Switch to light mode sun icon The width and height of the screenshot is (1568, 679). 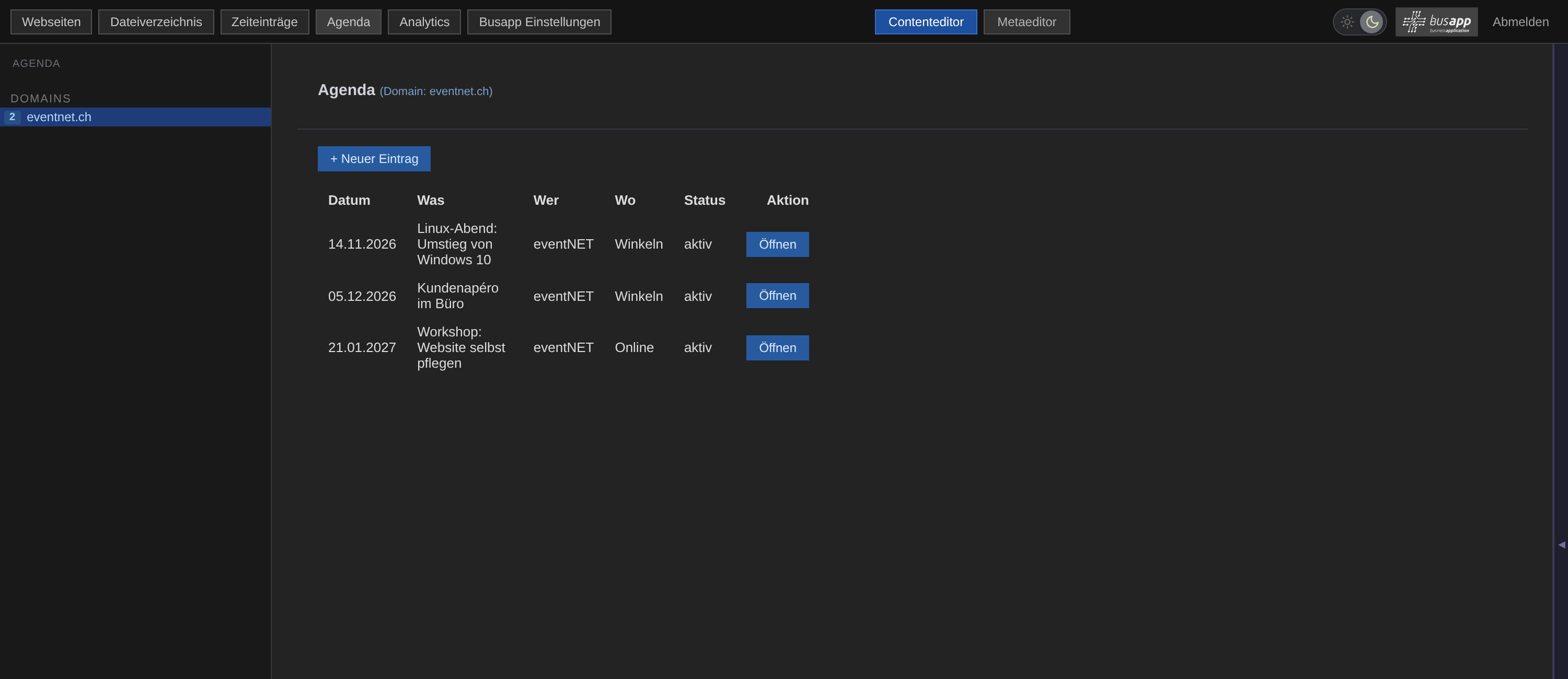click(1347, 22)
